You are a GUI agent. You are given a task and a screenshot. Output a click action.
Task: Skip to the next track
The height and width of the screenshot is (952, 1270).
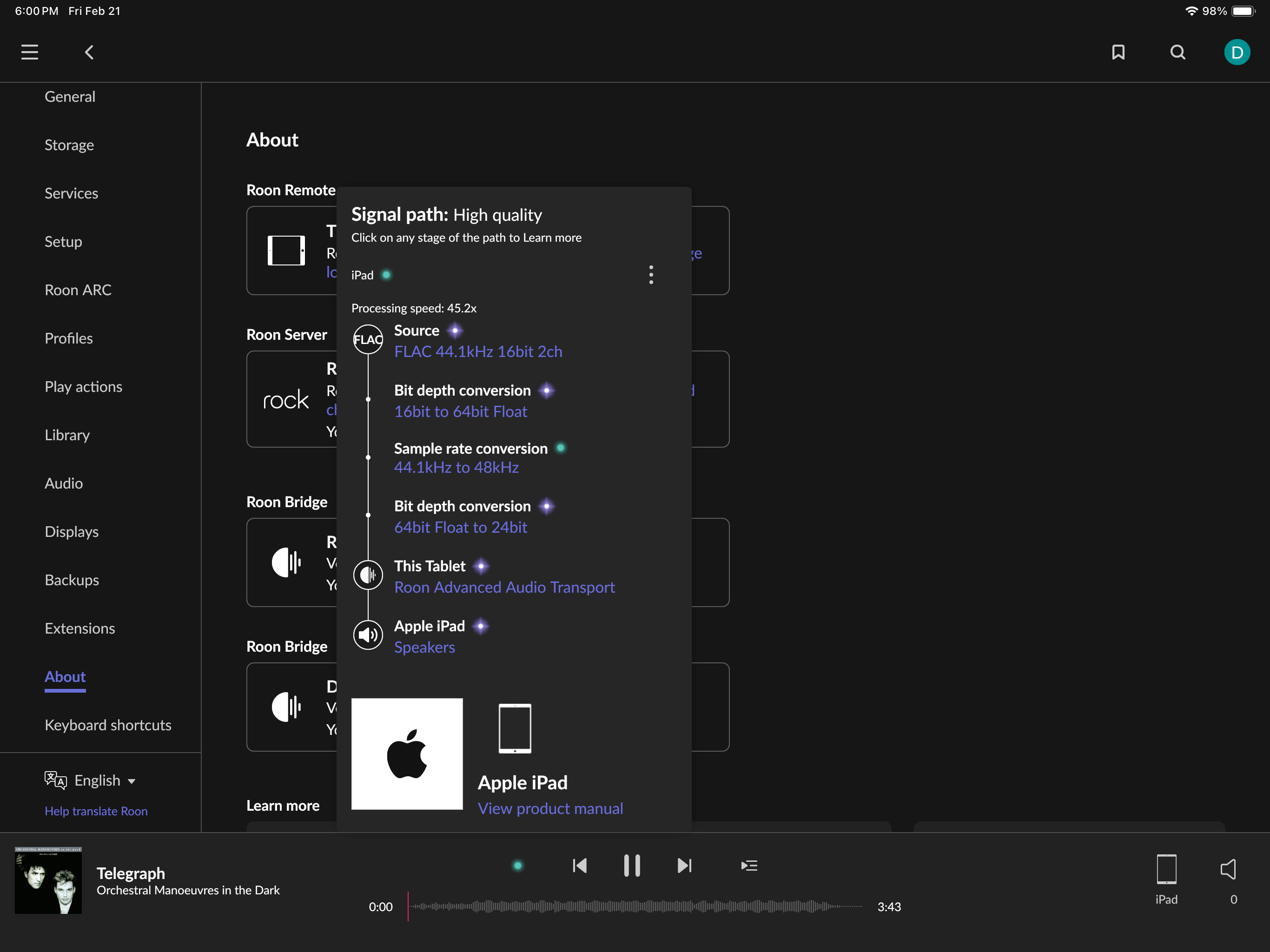coord(684,865)
